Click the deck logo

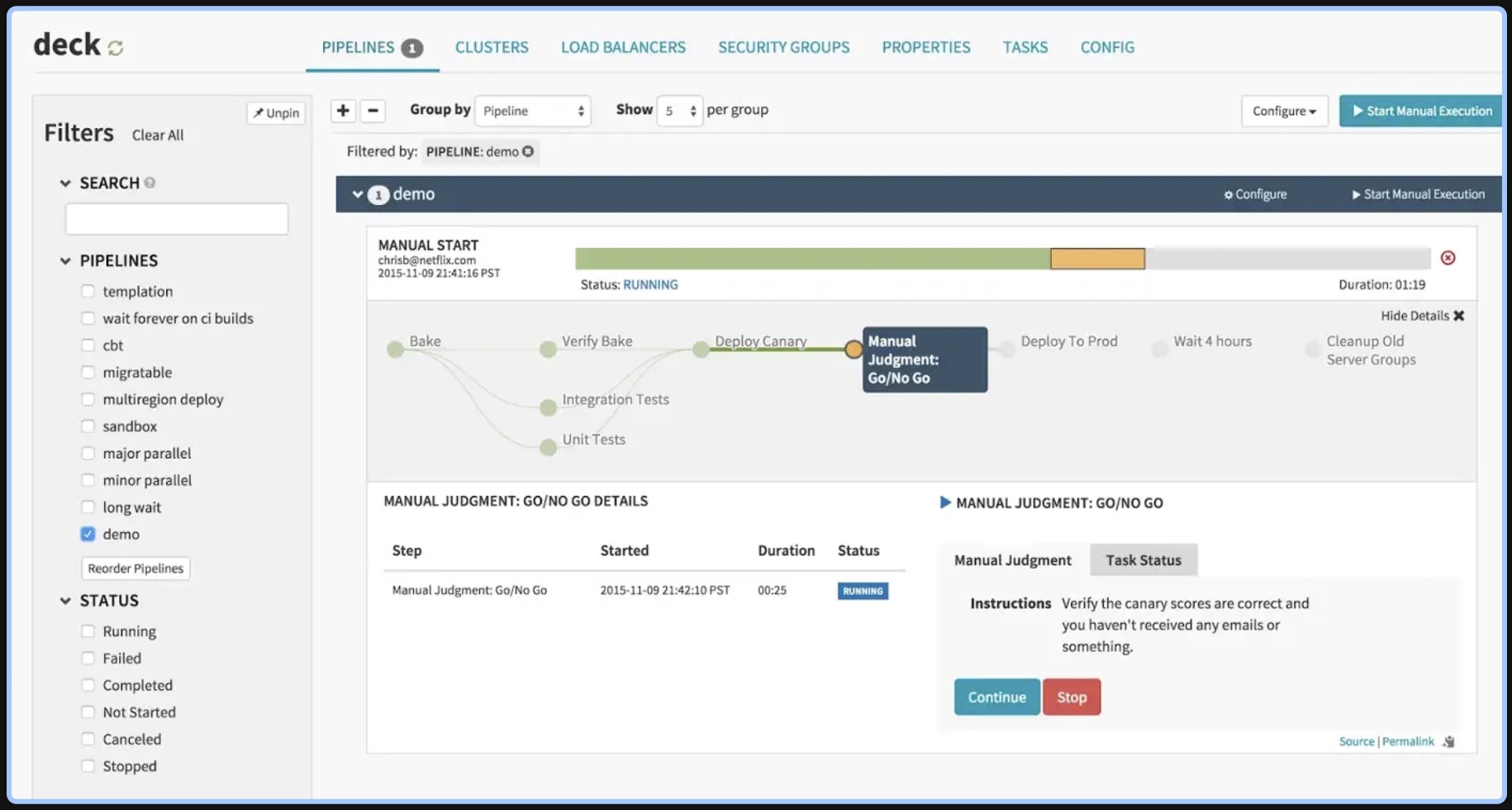tap(67, 45)
